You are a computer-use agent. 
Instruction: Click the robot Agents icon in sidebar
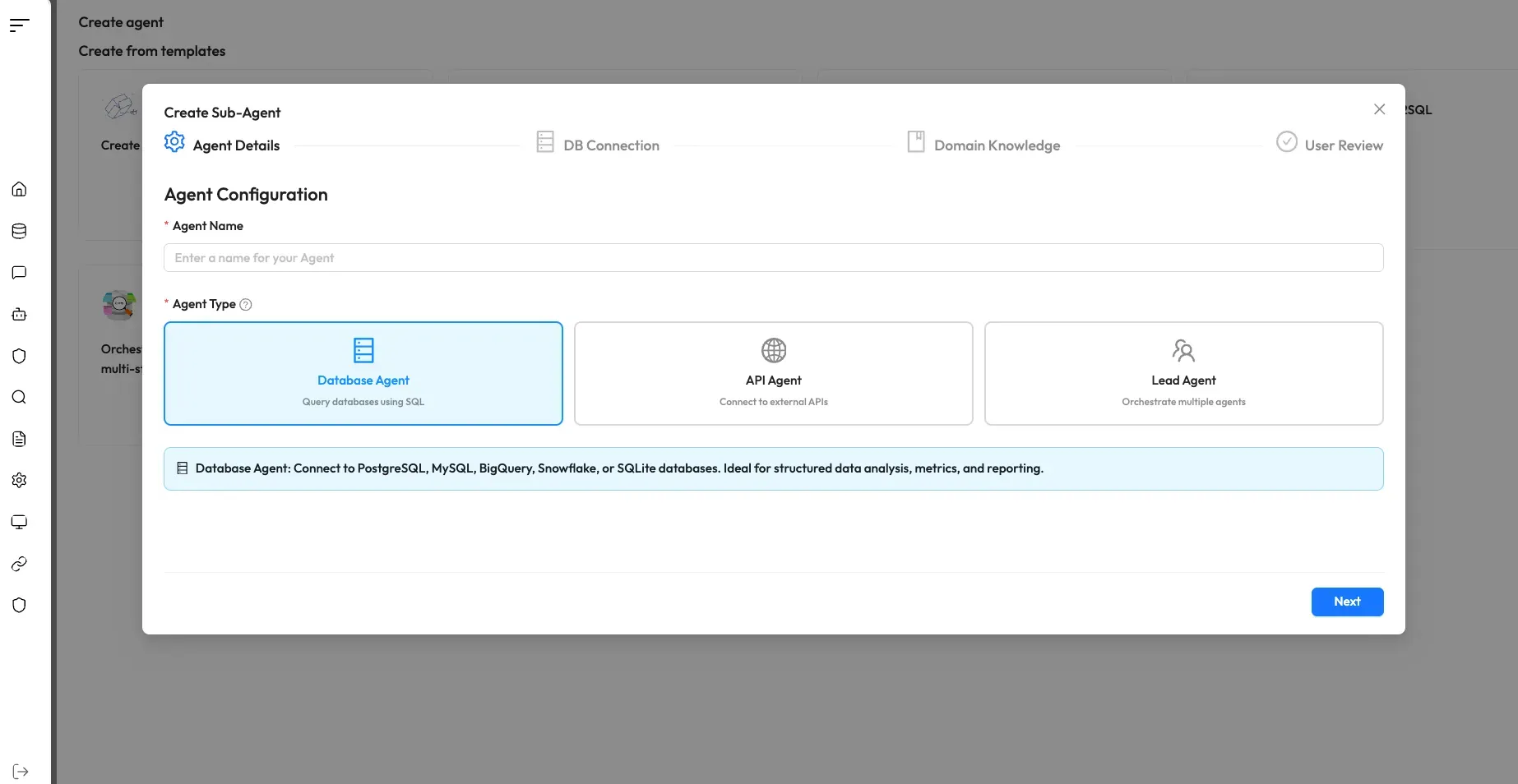coord(18,315)
